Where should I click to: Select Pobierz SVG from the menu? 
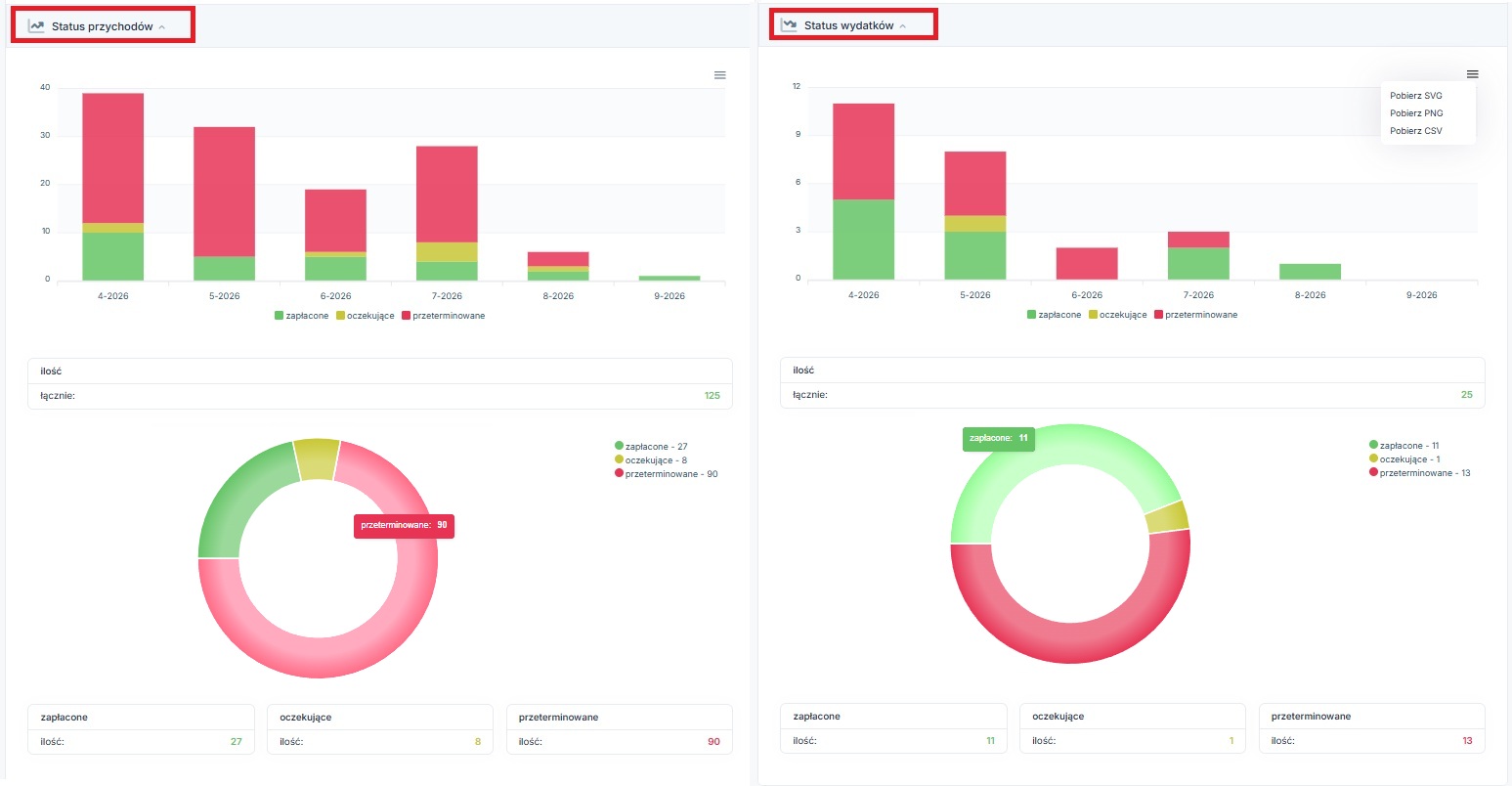pos(1415,96)
